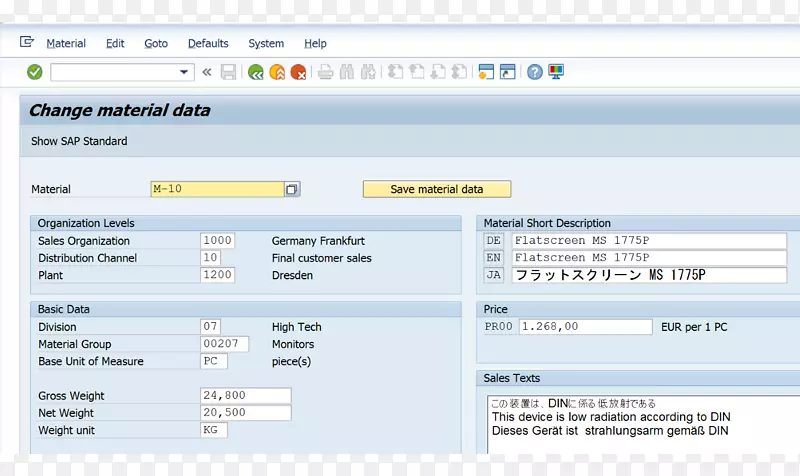Open the command field dropdown arrow
Screen dimensions: 800x476
click(184, 72)
